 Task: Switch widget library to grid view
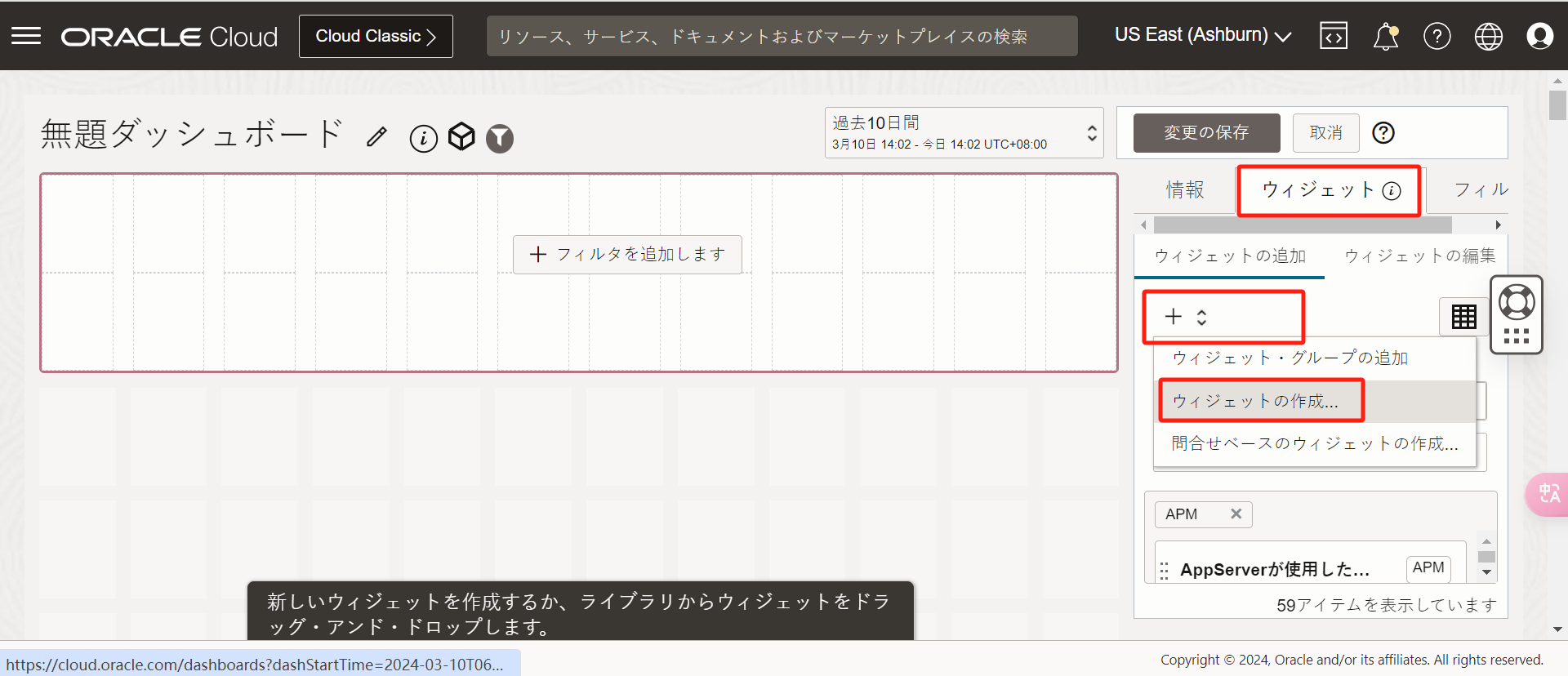[1463, 316]
